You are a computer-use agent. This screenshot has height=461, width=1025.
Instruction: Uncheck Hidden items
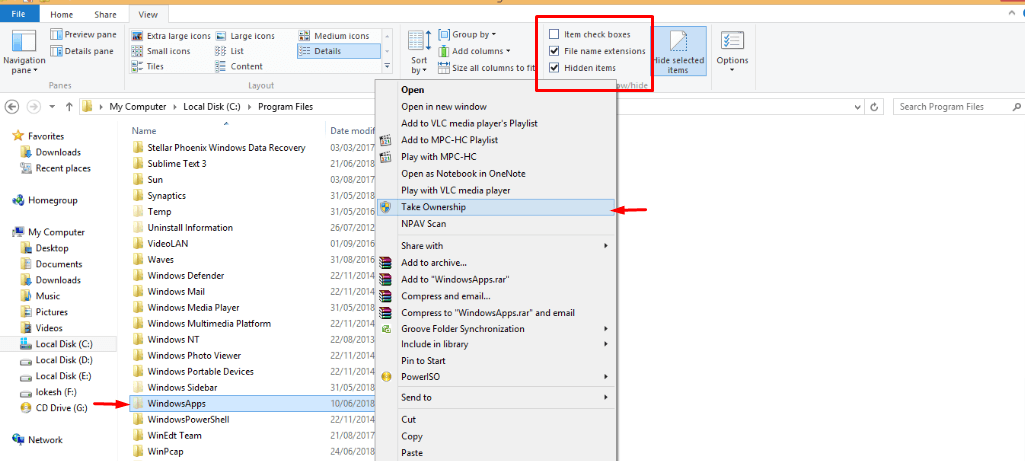554,67
